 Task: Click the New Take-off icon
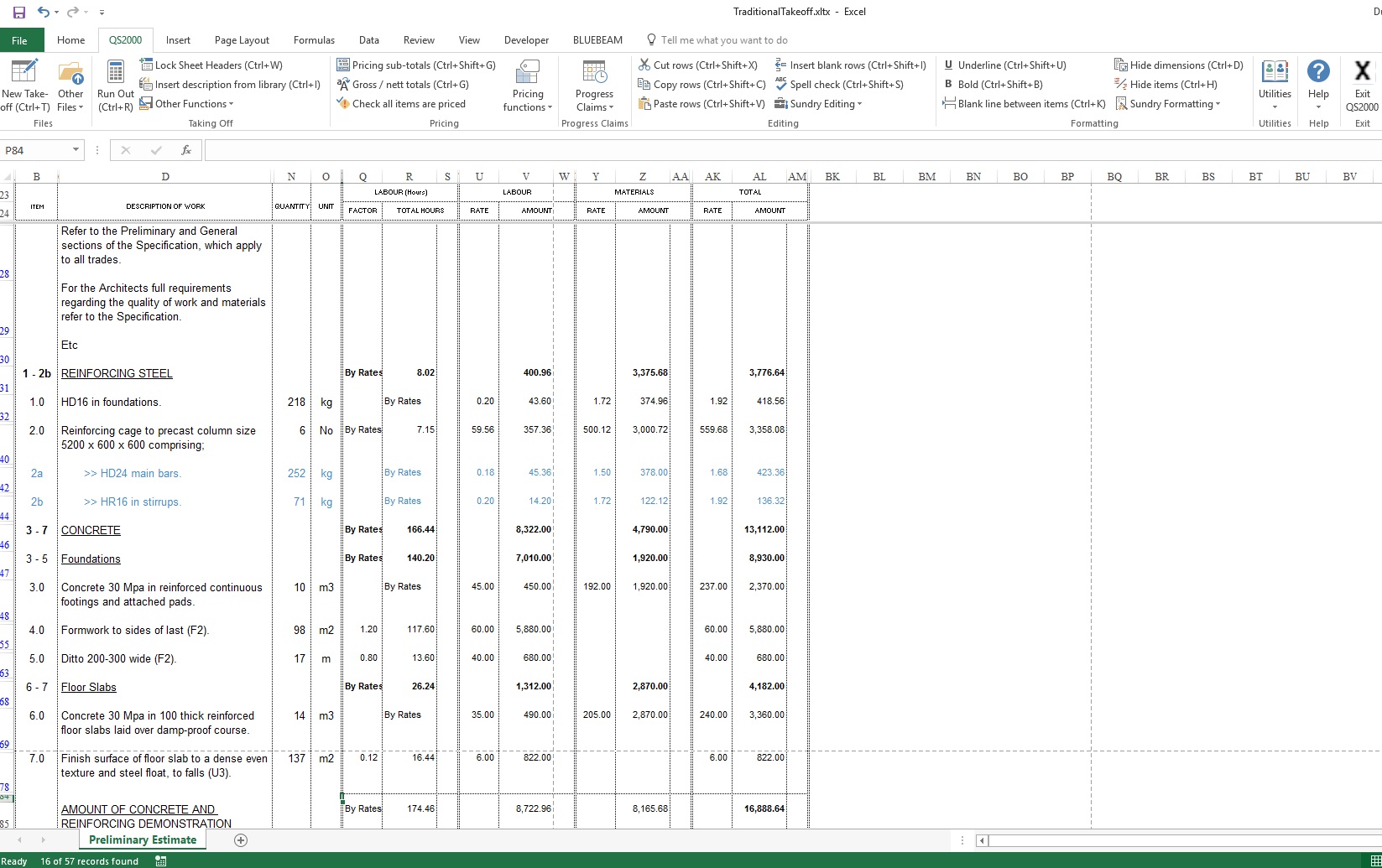click(23, 72)
